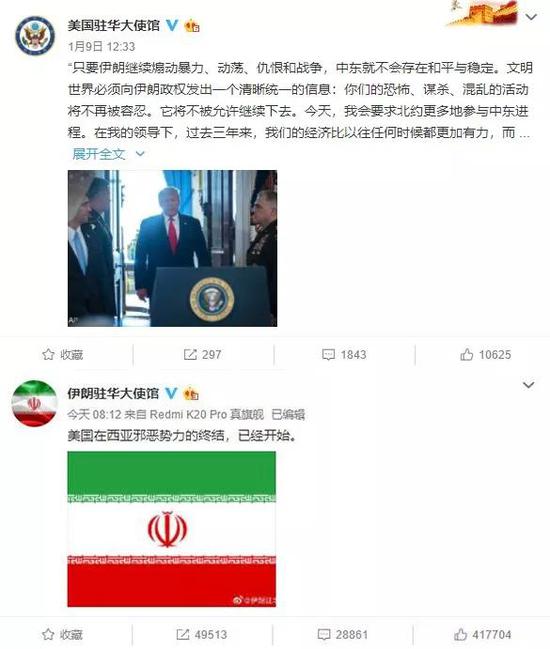This screenshot has height=649, width=550.
Task: Open the Iranian flag image thumbnail
Action: 172,529
